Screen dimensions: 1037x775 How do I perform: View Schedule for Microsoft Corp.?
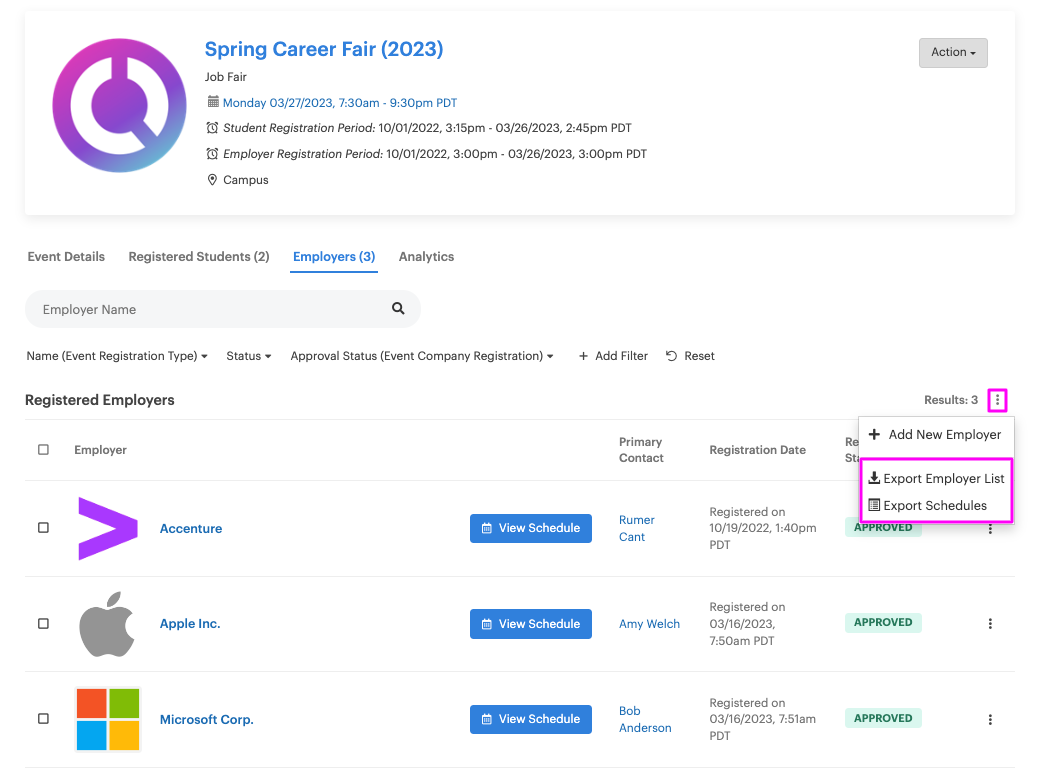(x=530, y=719)
